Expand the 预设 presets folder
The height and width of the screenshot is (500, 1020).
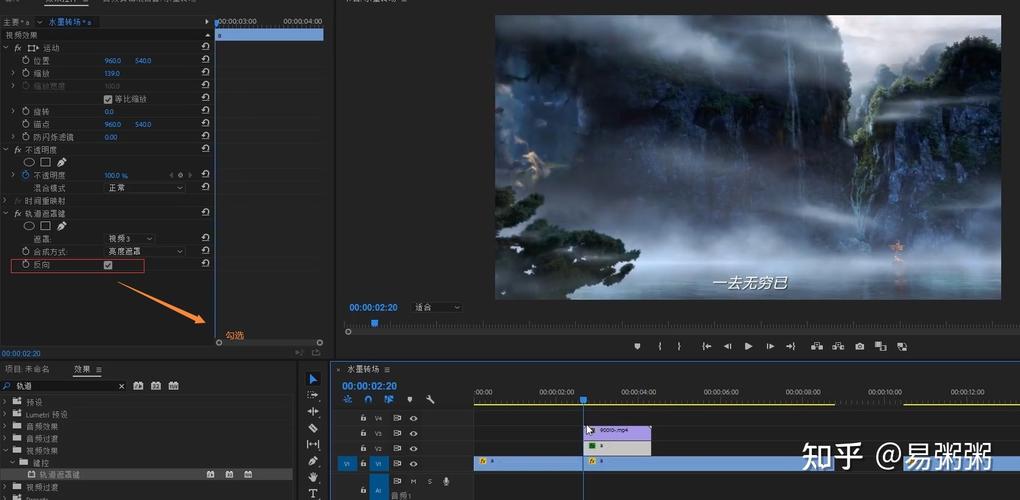click(5, 402)
